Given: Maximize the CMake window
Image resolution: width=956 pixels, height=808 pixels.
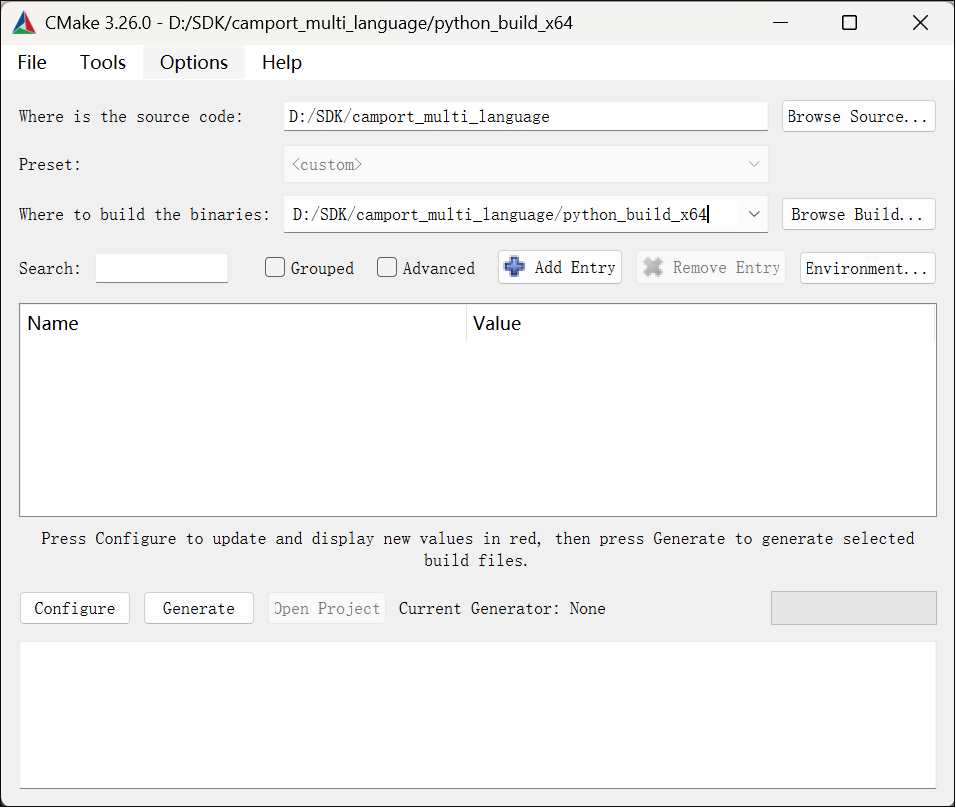Looking at the screenshot, I should coord(849,23).
